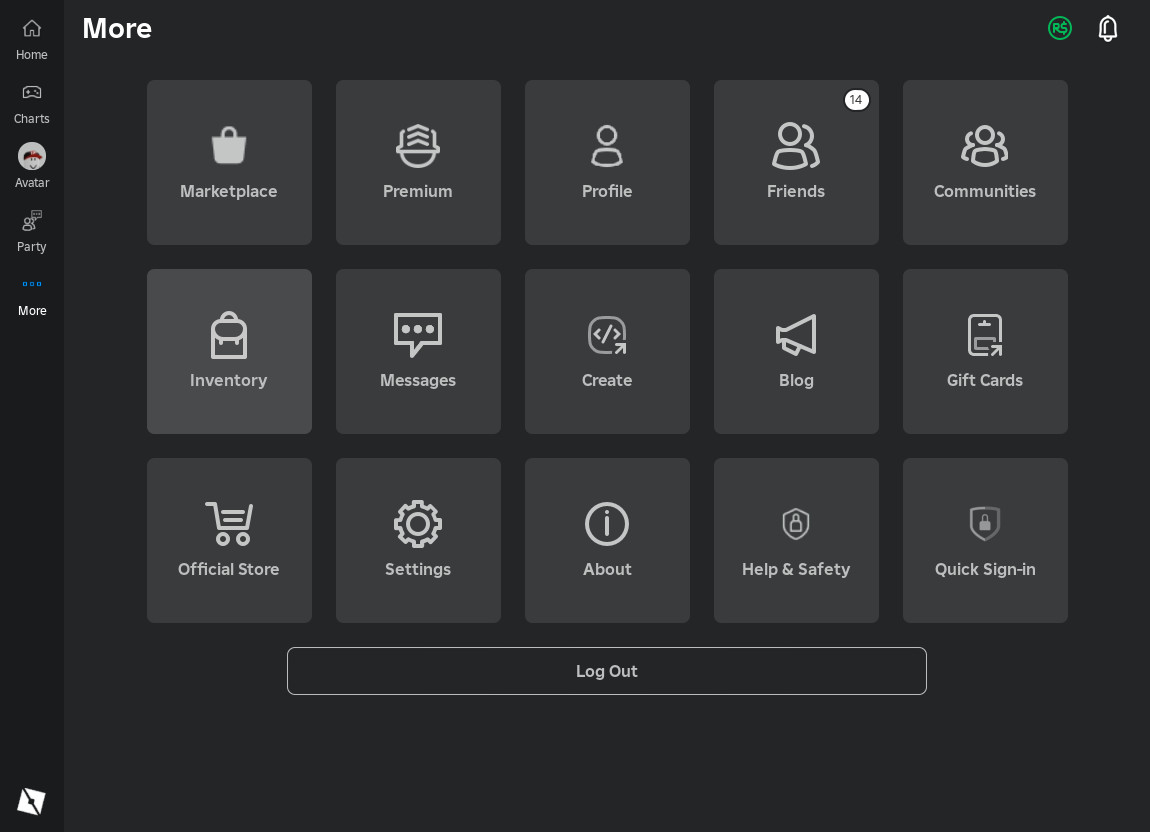Open the Messages icon
This screenshot has height=832, width=1150.
pyautogui.click(x=418, y=351)
